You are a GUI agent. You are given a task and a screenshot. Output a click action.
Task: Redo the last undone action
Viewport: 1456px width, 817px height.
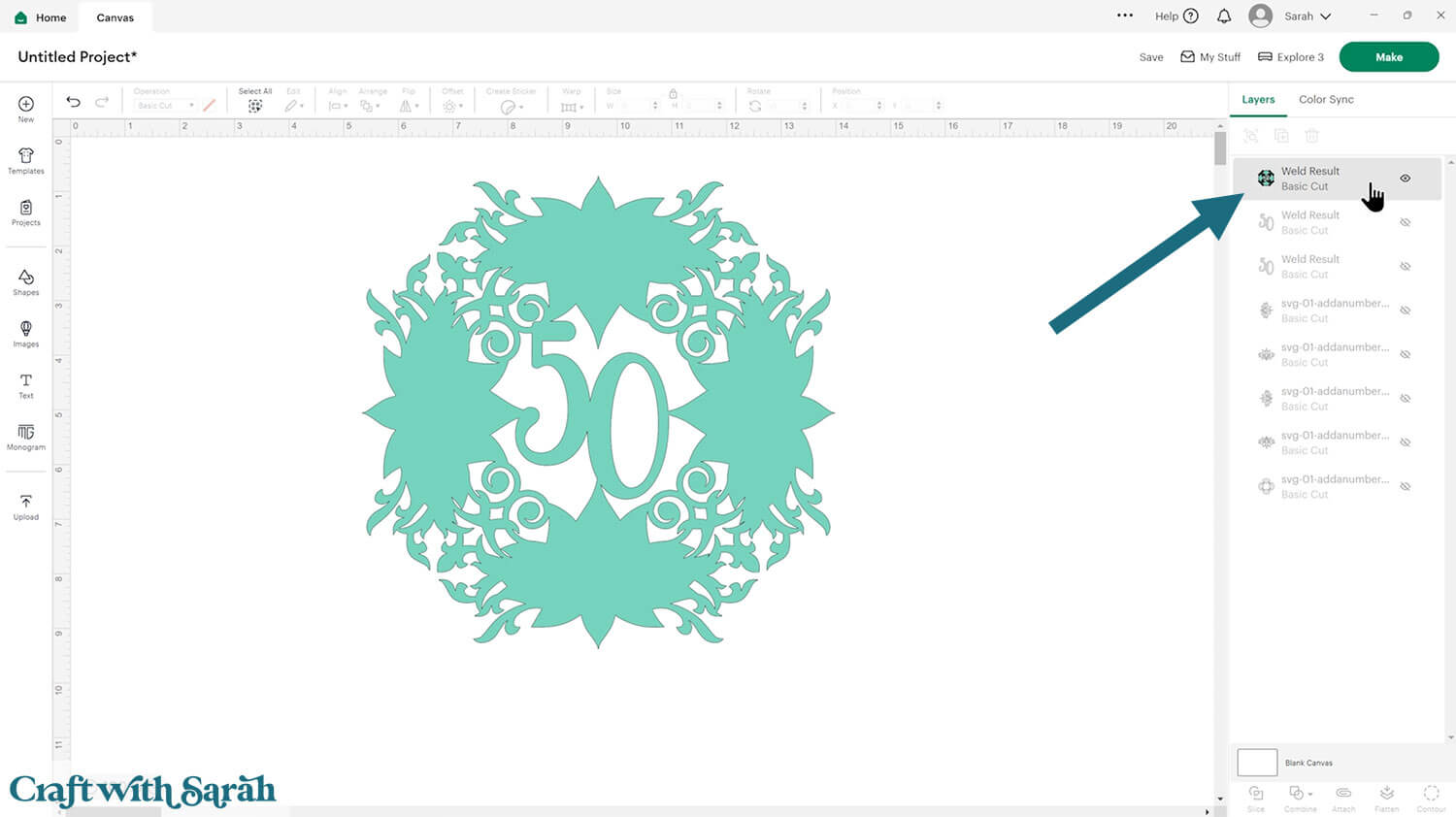click(x=102, y=102)
